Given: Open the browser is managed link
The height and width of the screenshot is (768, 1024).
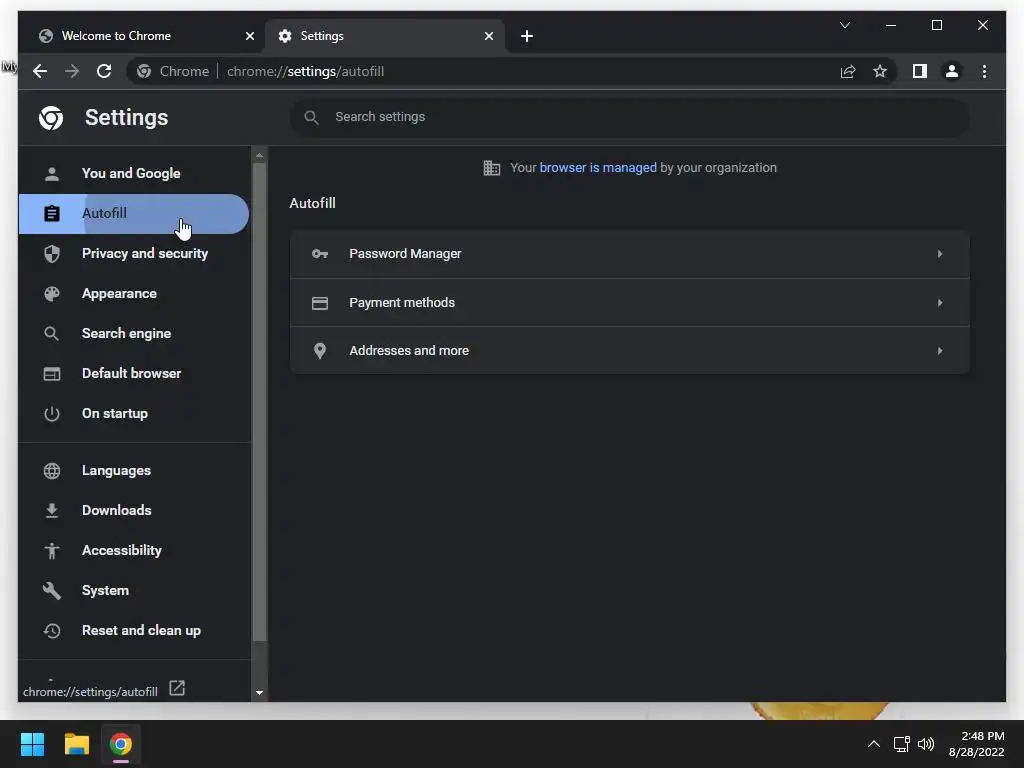Looking at the screenshot, I should point(598,168).
